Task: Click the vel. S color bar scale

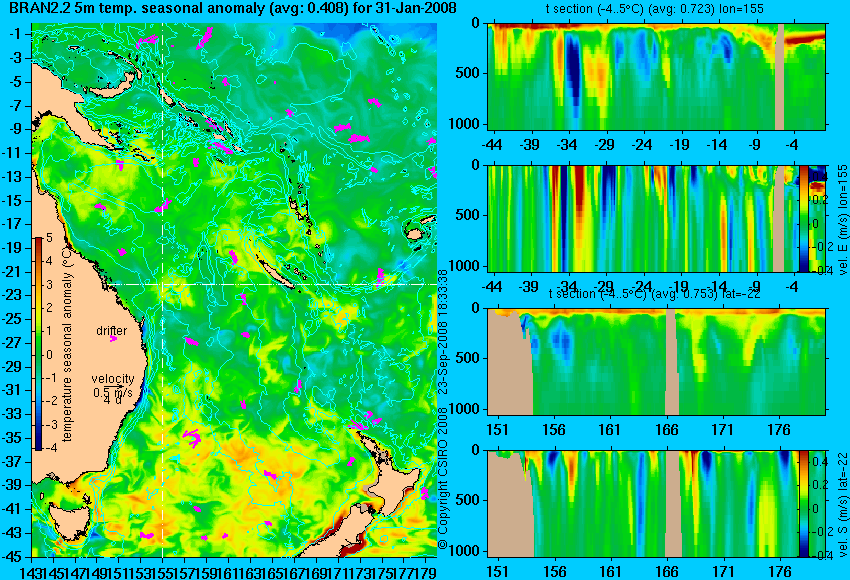Action: coord(803,504)
